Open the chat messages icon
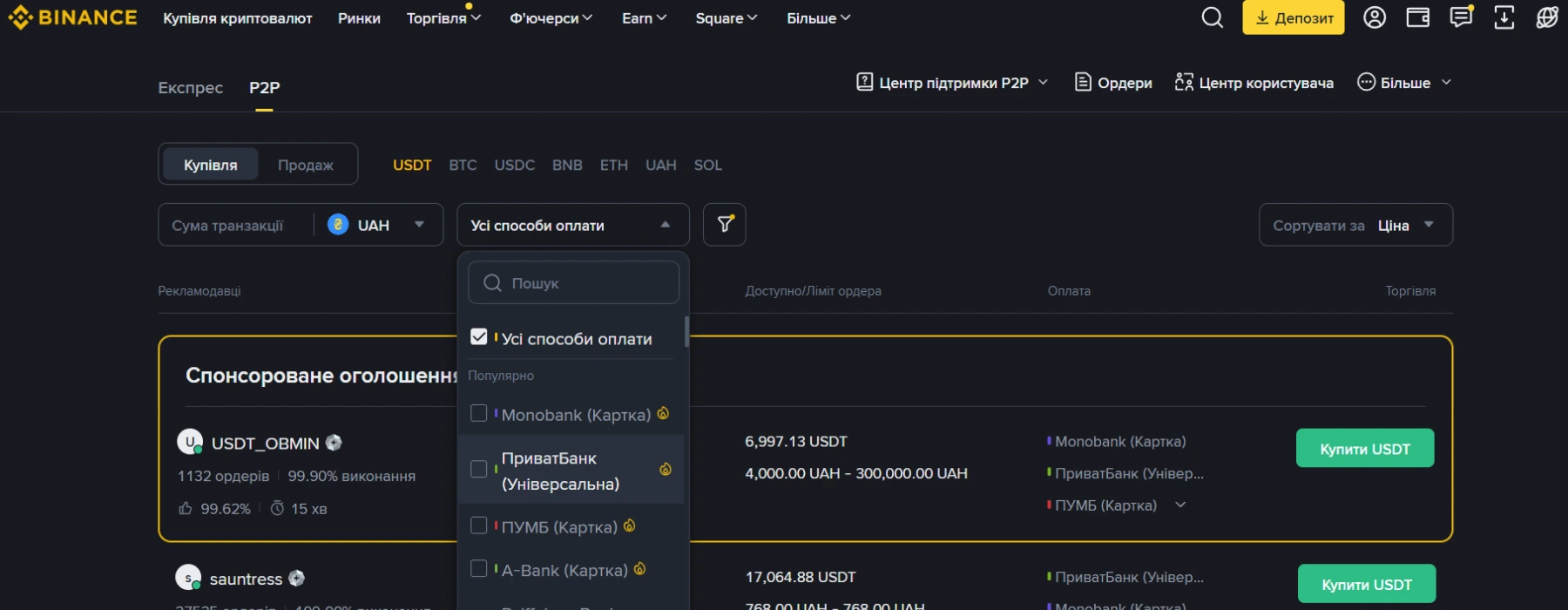The width and height of the screenshot is (1568, 610). tap(1461, 17)
